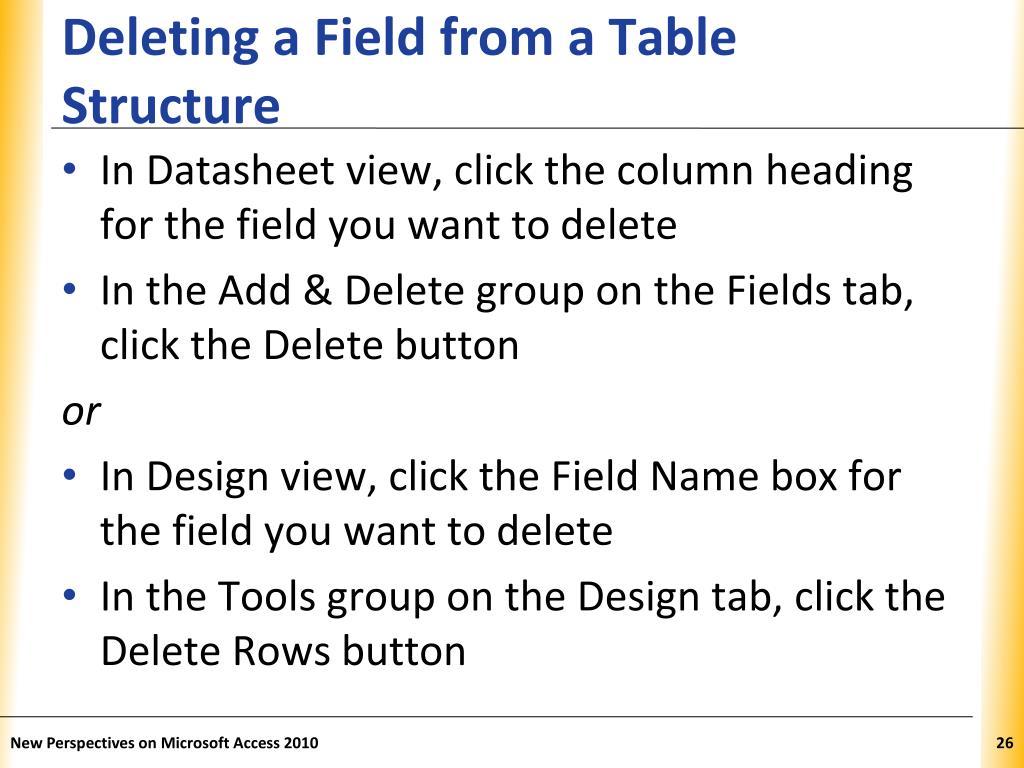
Task: Select the text "In Datasheet view, click the column heading"
Action: pyautogui.click(x=507, y=172)
